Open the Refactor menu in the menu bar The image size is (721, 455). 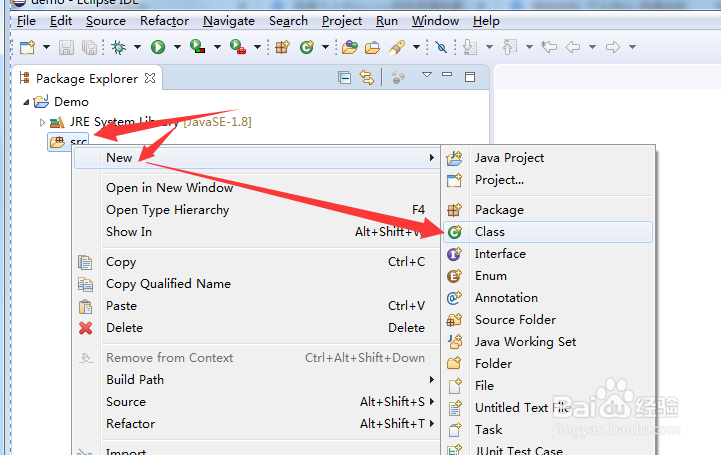pyautogui.click(x=164, y=21)
